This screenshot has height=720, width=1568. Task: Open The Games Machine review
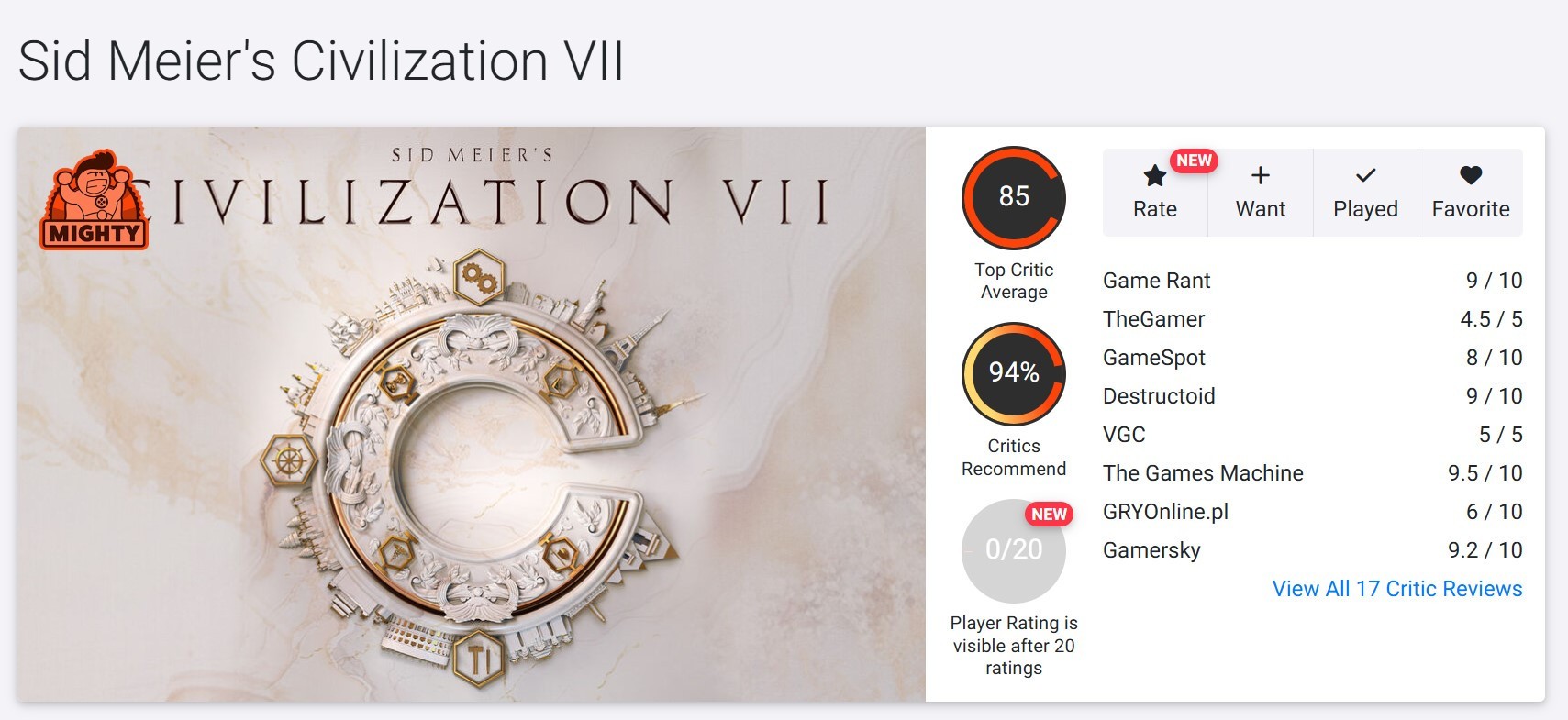point(1312,473)
